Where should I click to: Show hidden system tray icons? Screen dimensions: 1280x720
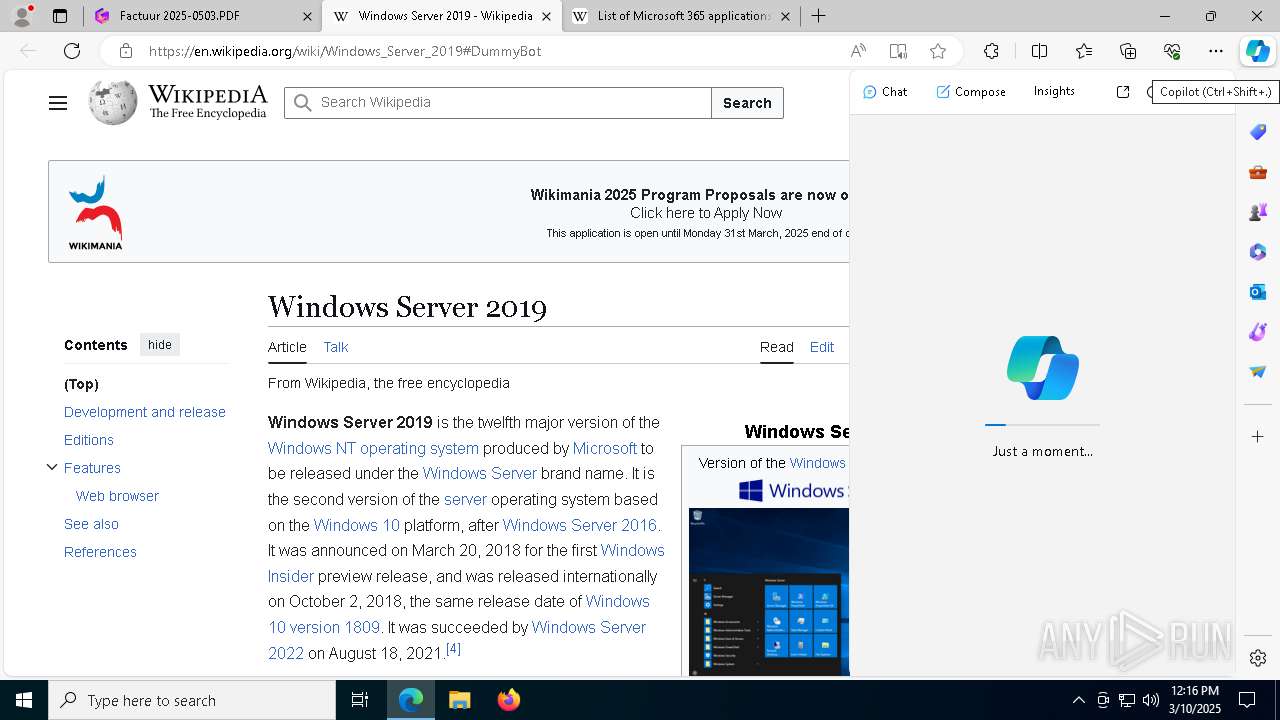[1078, 700]
